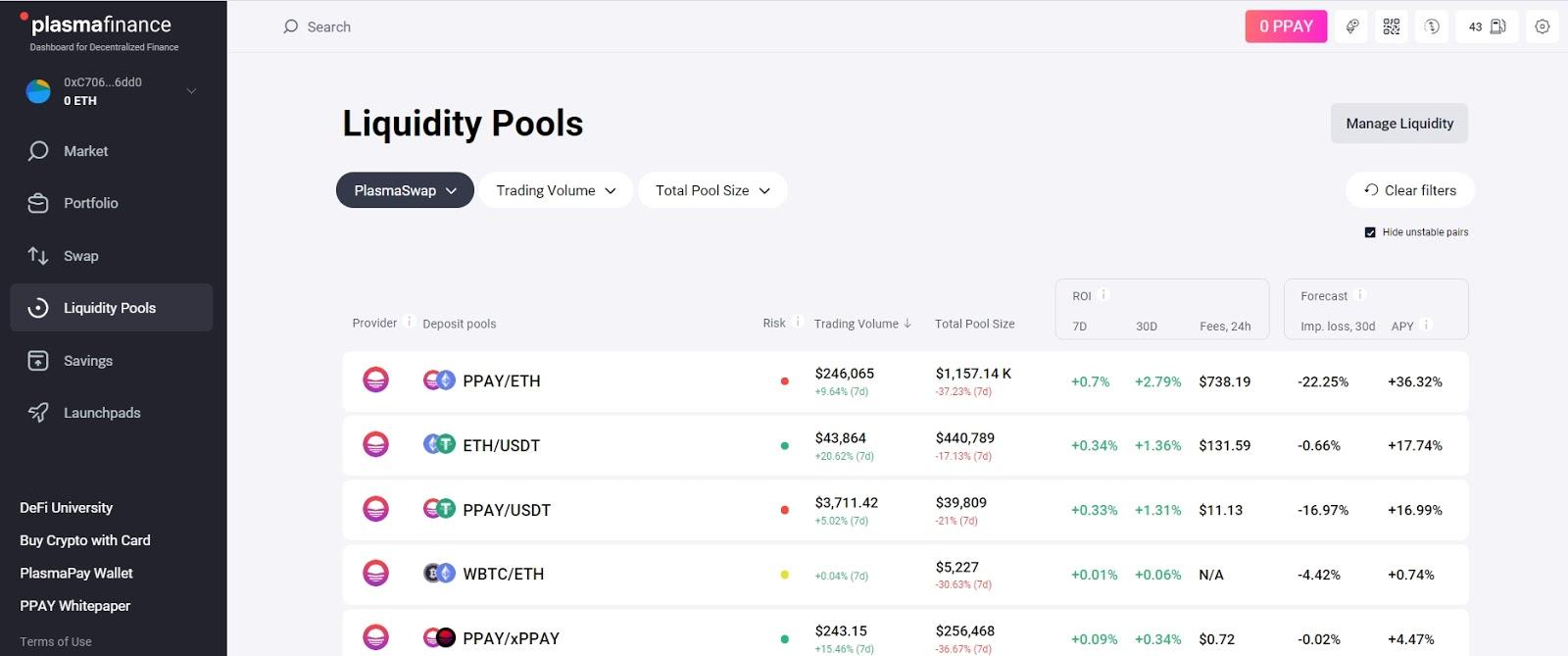Click the transaction history clock icon
This screenshot has width=1568, height=656.
[x=1432, y=26]
